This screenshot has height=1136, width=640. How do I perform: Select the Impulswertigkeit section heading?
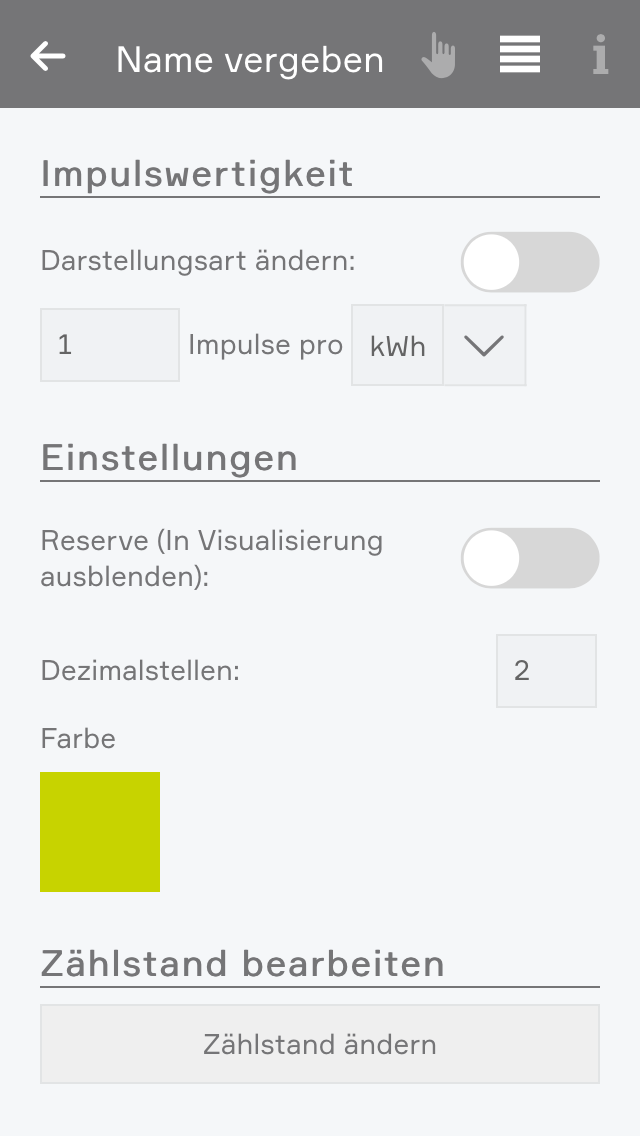(x=197, y=174)
